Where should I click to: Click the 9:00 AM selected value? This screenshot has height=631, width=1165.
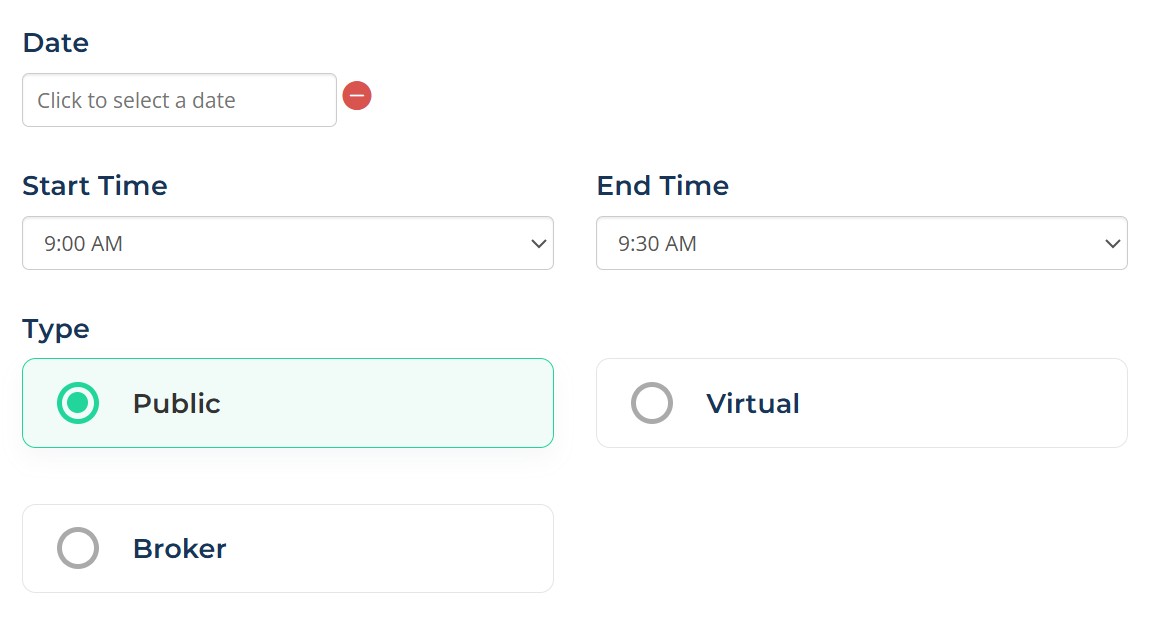tap(83, 244)
